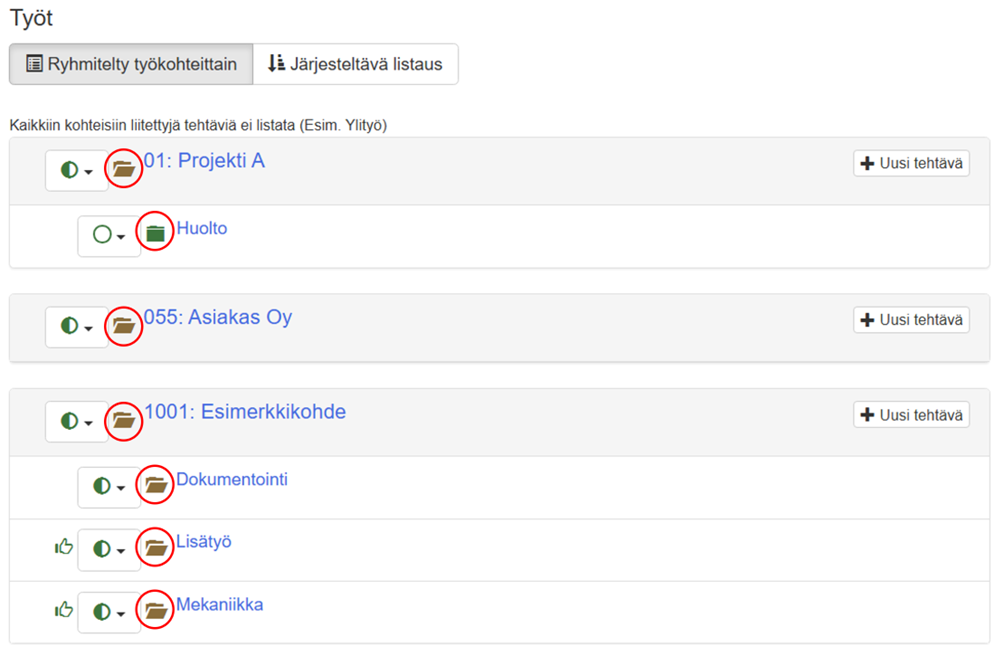Click the folder icon beside Mekaniikka
The height and width of the screenshot is (656, 1004).
(155, 610)
